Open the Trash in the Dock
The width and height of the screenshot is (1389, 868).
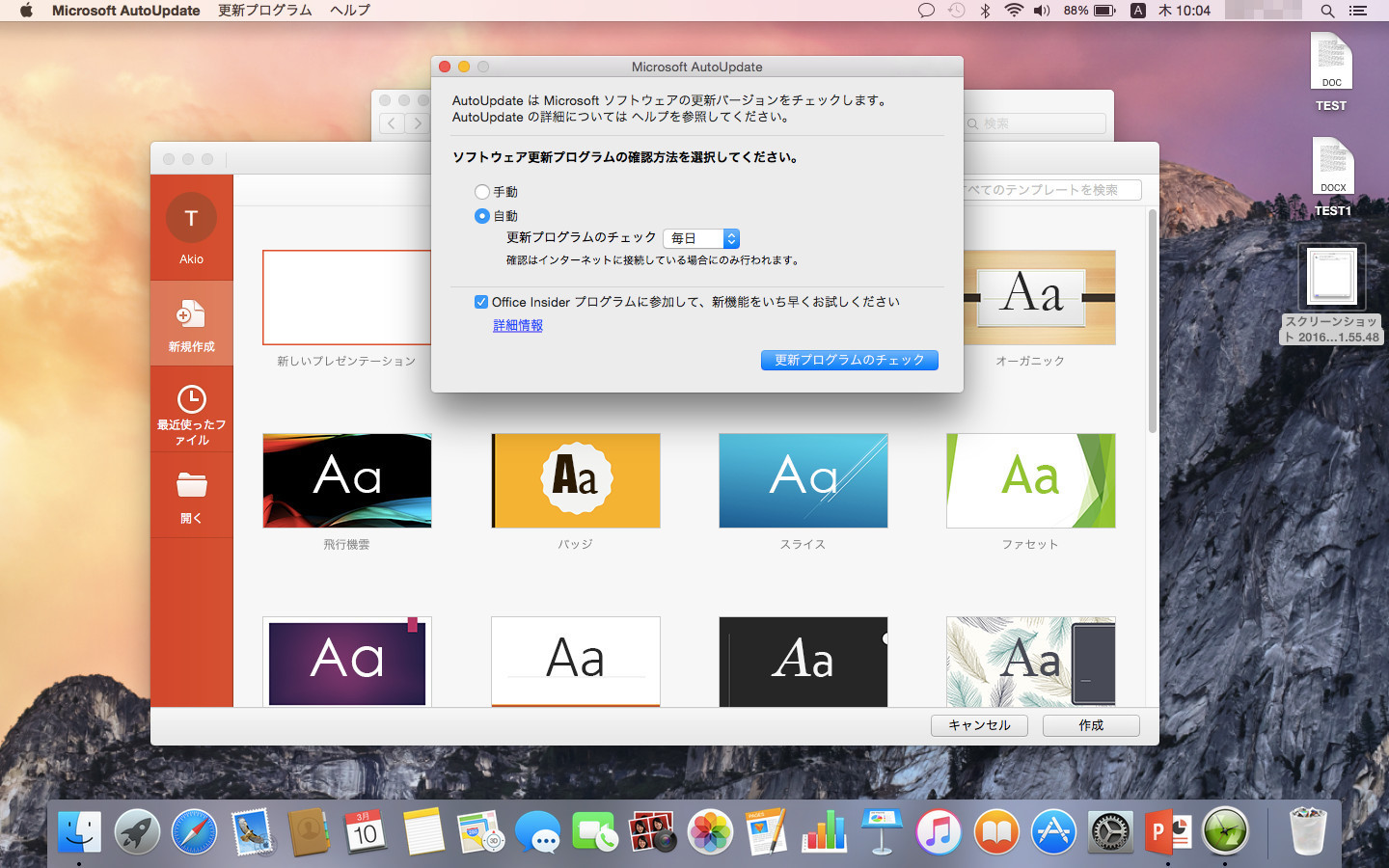click(x=1308, y=830)
